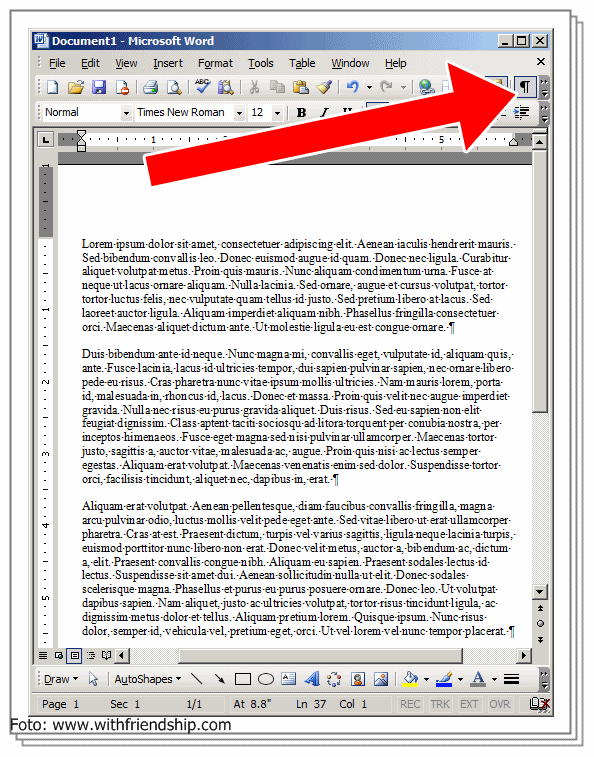The height and width of the screenshot is (757, 594).
Task: Open the Format menu
Action: pos(215,63)
